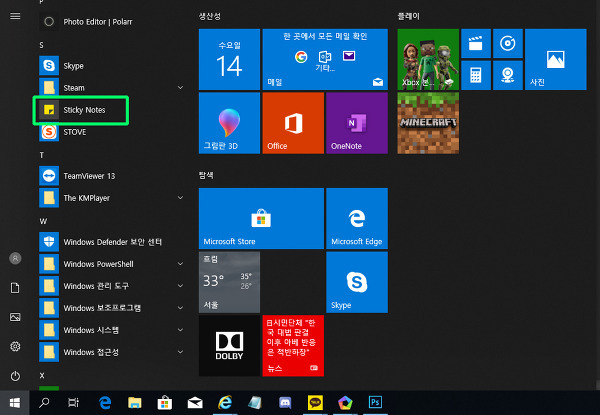Screen dimensions: 600x415
Task: Click the 생산성 group title
Action: click(x=209, y=16)
